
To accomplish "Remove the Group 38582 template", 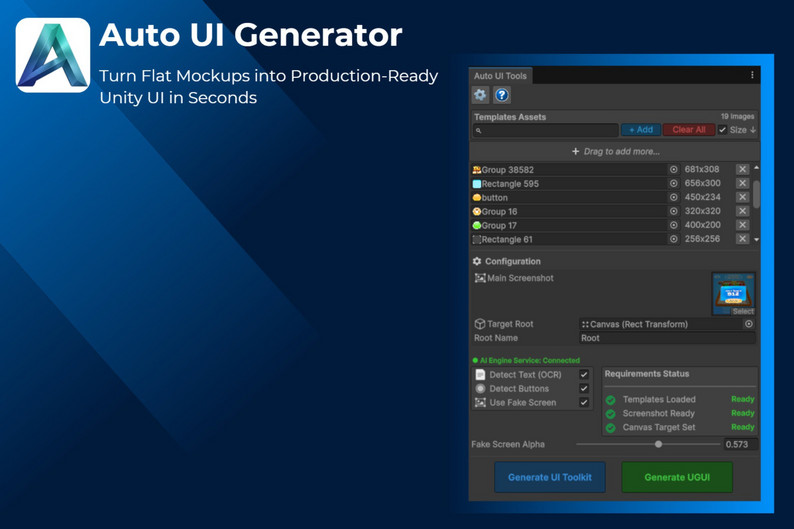I will tap(742, 169).
